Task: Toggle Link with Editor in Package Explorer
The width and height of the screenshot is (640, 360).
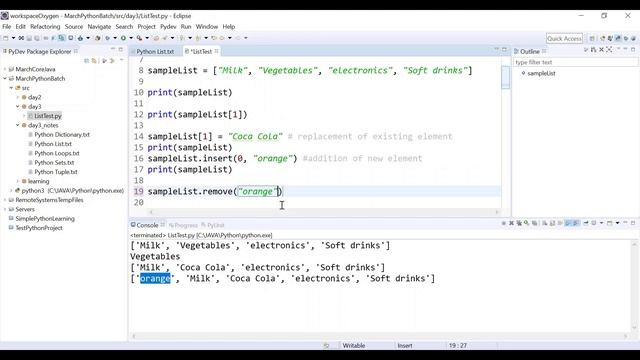Action: click(x=94, y=61)
